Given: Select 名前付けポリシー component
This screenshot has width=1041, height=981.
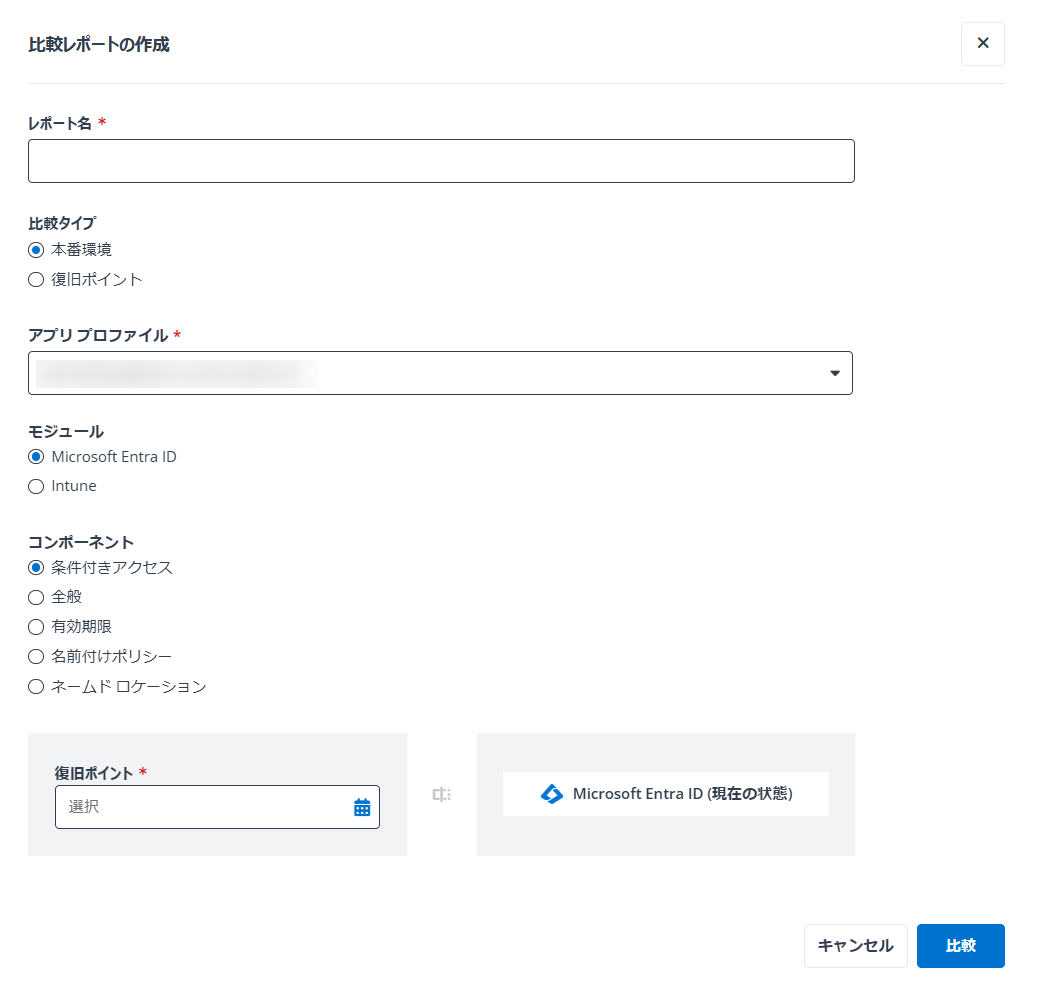Looking at the screenshot, I should pyautogui.click(x=36, y=656).
